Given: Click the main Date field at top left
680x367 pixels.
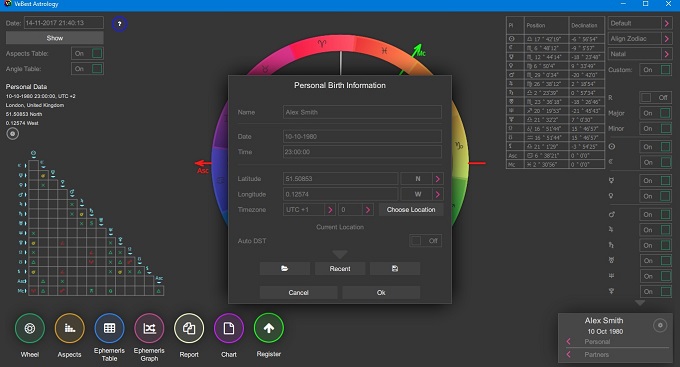Looking at the screenshot, I should point(64,23).
